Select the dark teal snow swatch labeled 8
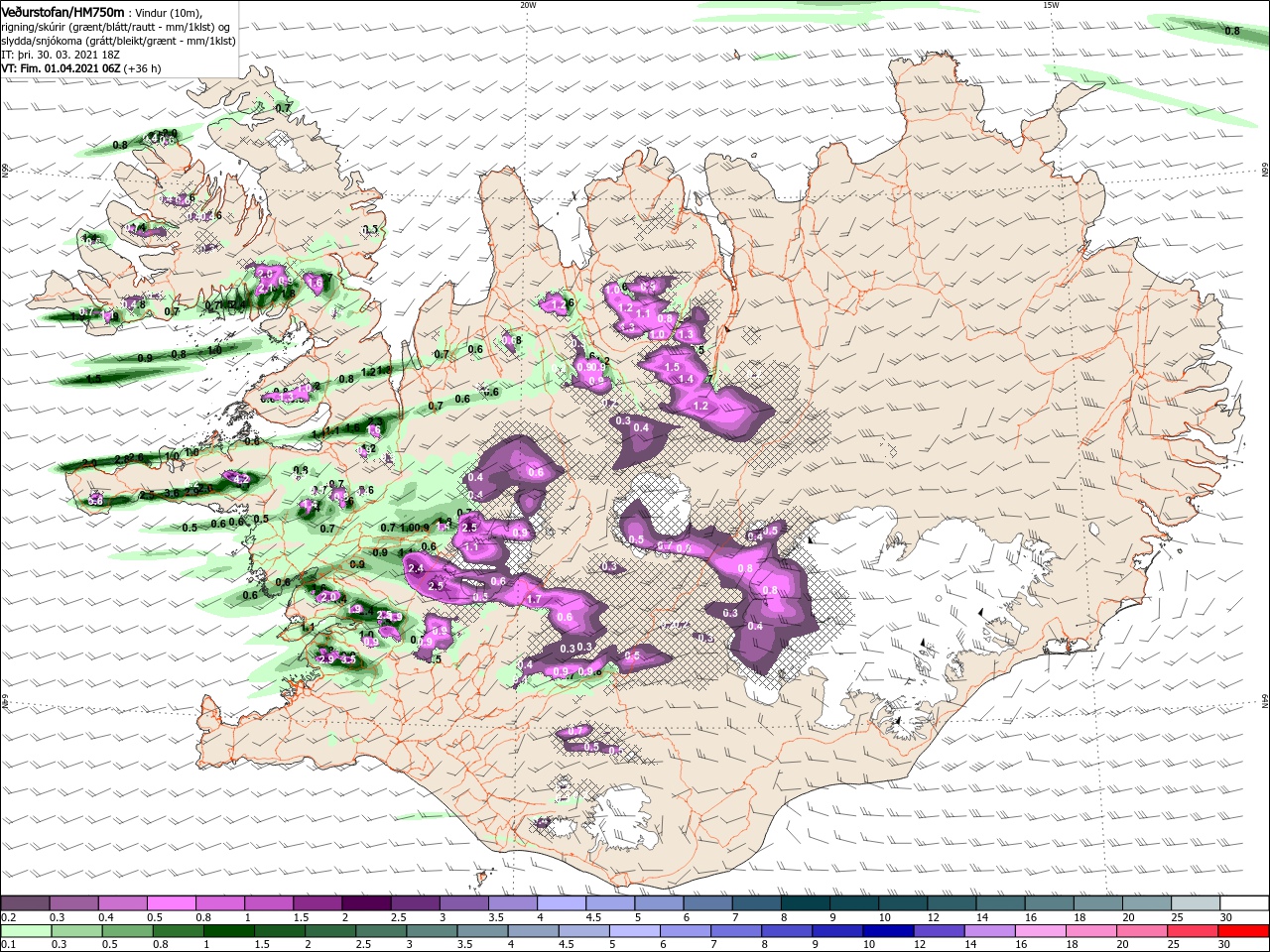The height and width of the screenshot is (952, 1270). pyautogui.click(x=805, y=903)
